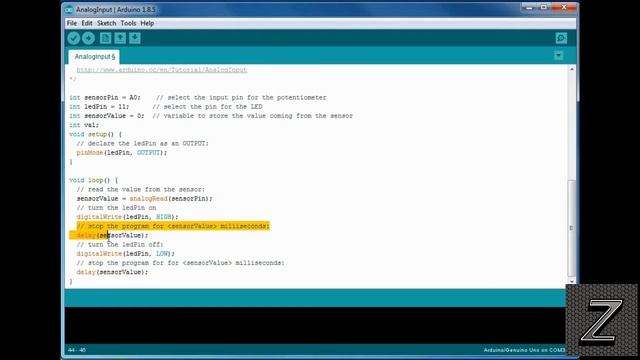The image size is (640, 360).
Task: Click '// turn the ledPin off:' comment
Action: (x=120, y=244)
